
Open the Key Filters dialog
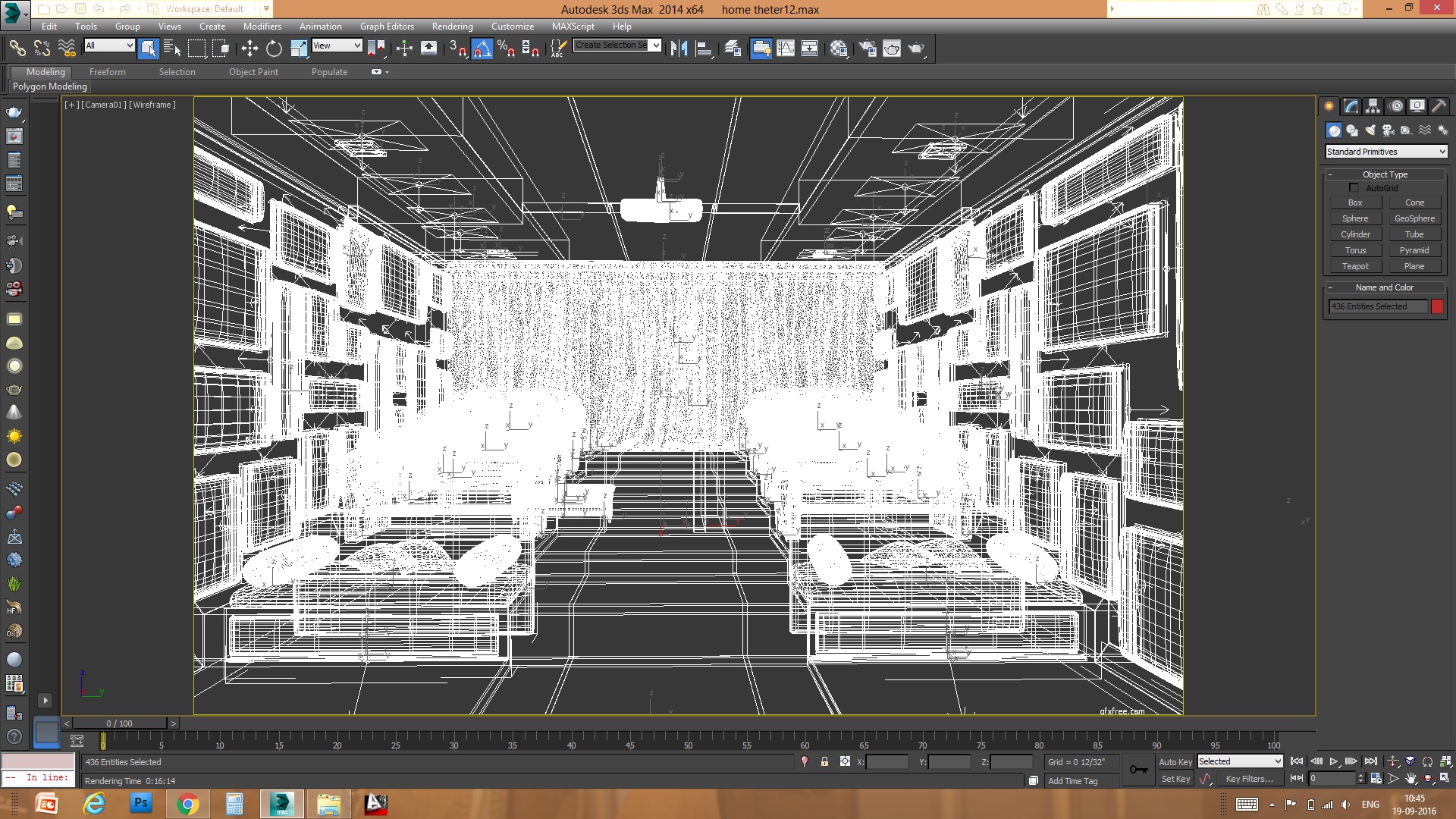pos(1249,779)
